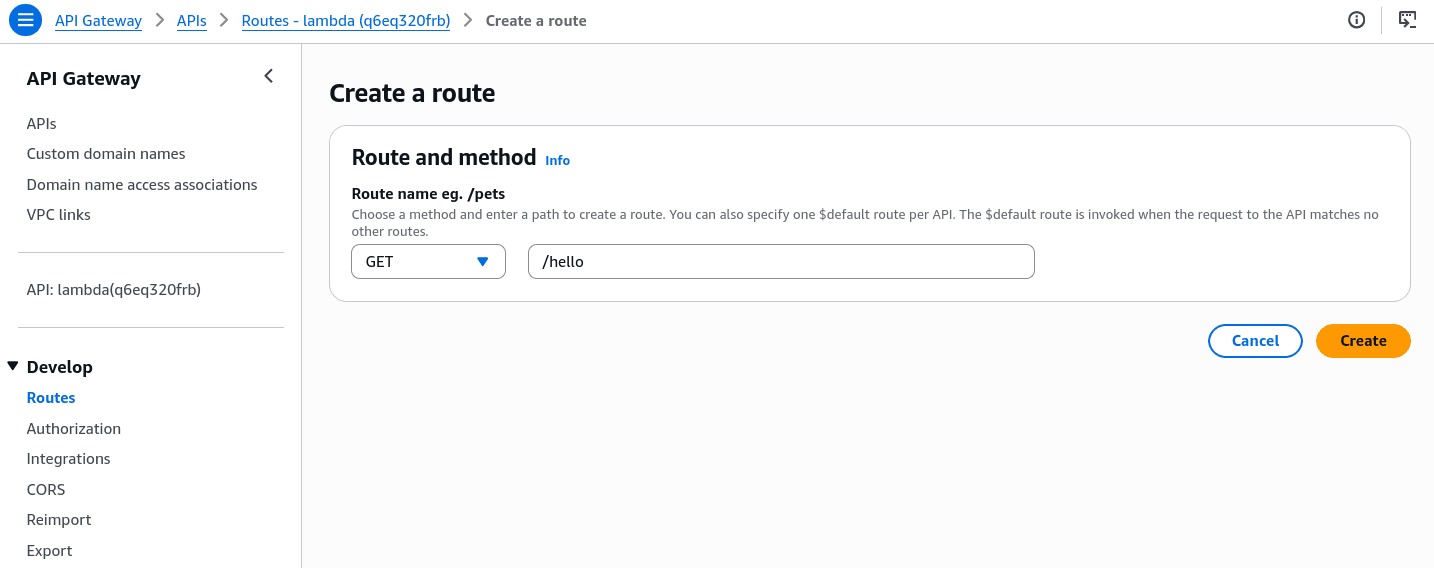The image size is (1434, 568).
Task: Open Authorization in the sidebar
Action: 74,429
